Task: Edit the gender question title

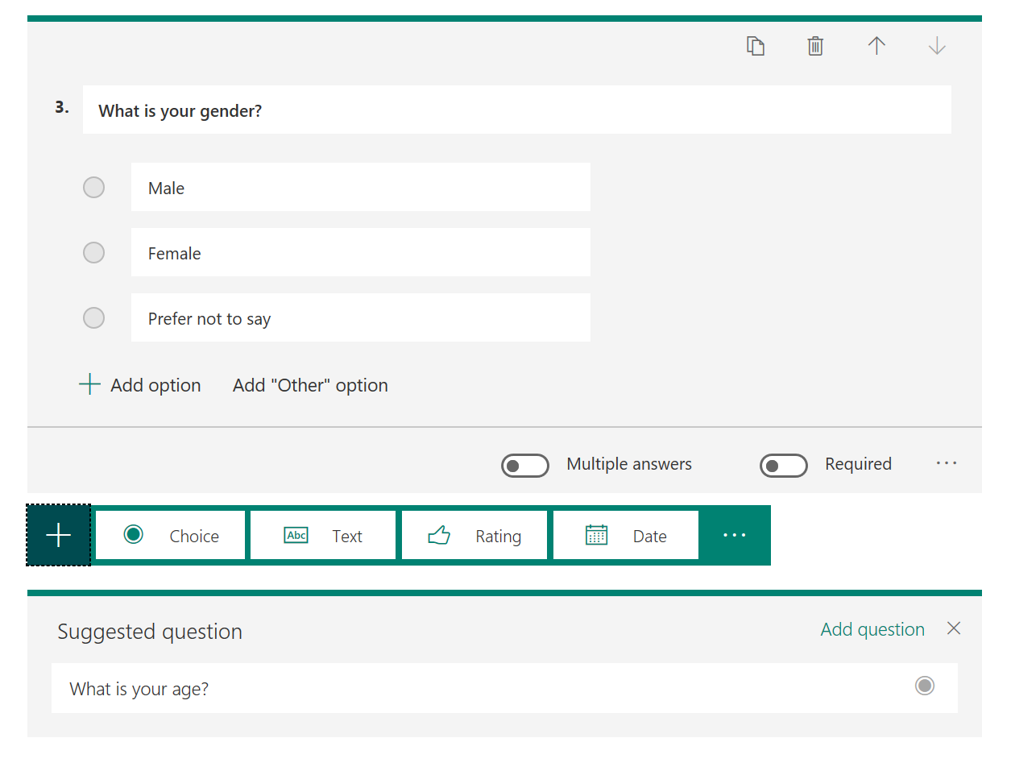Action: tap(517, 109)
